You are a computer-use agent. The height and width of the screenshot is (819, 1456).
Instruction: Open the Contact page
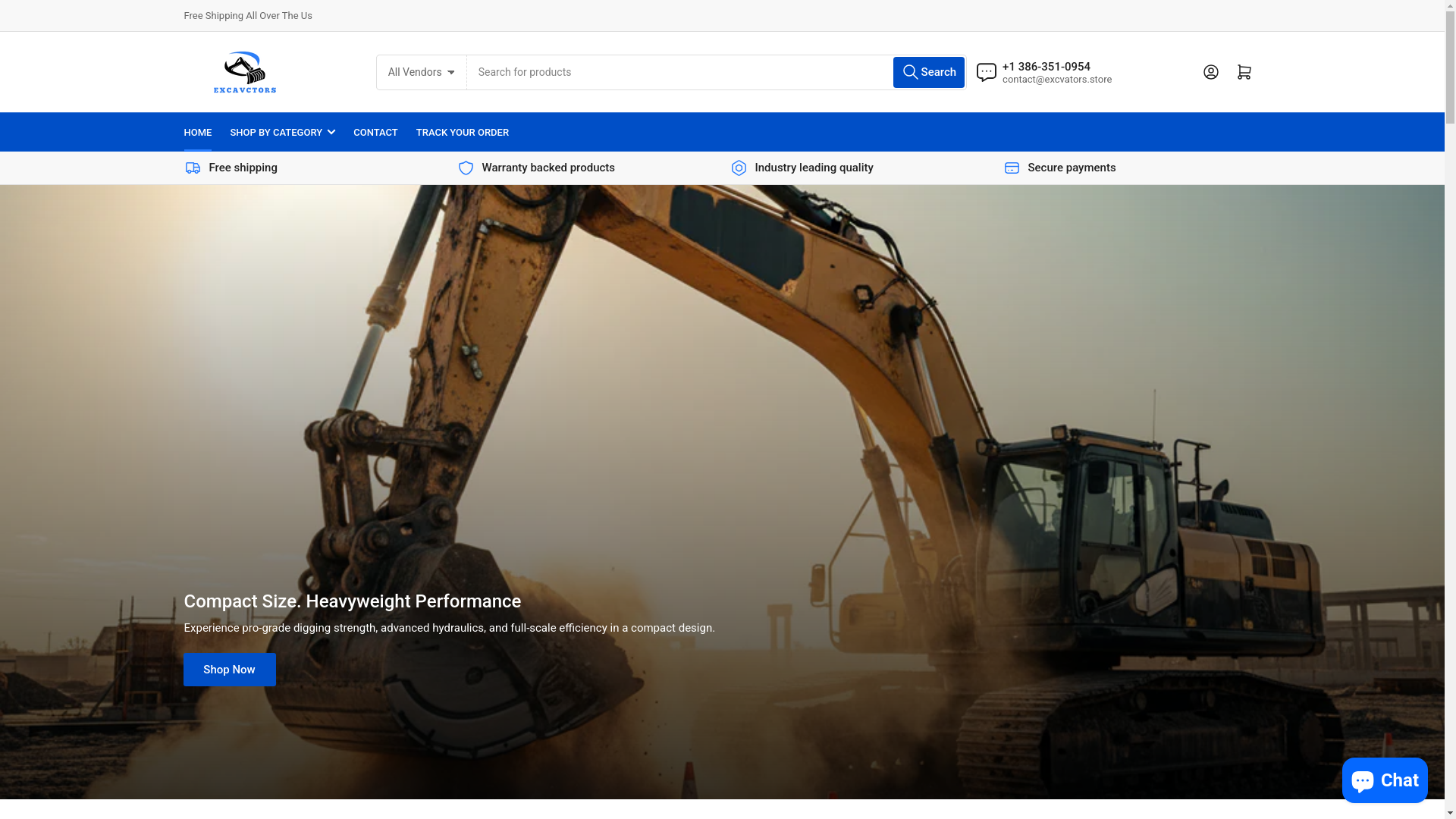click(x=375, y=132)
